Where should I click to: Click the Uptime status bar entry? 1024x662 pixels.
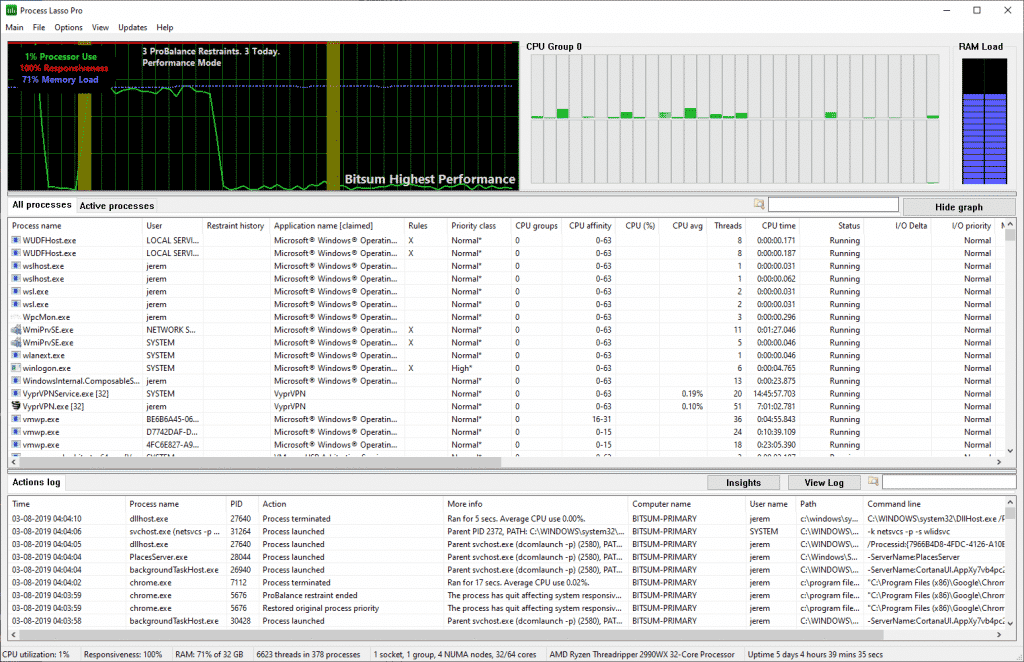pos(815,654)
